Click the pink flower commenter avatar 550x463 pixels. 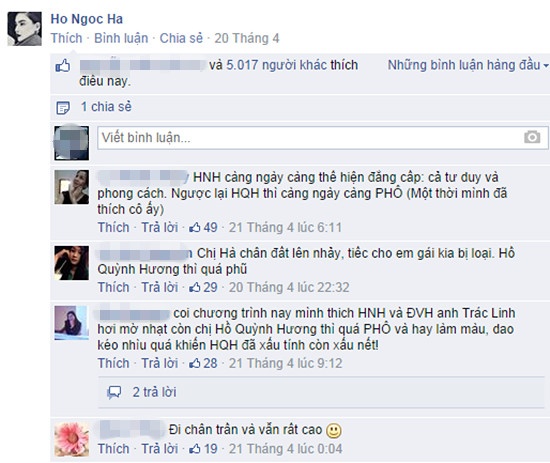pos(72,439)
